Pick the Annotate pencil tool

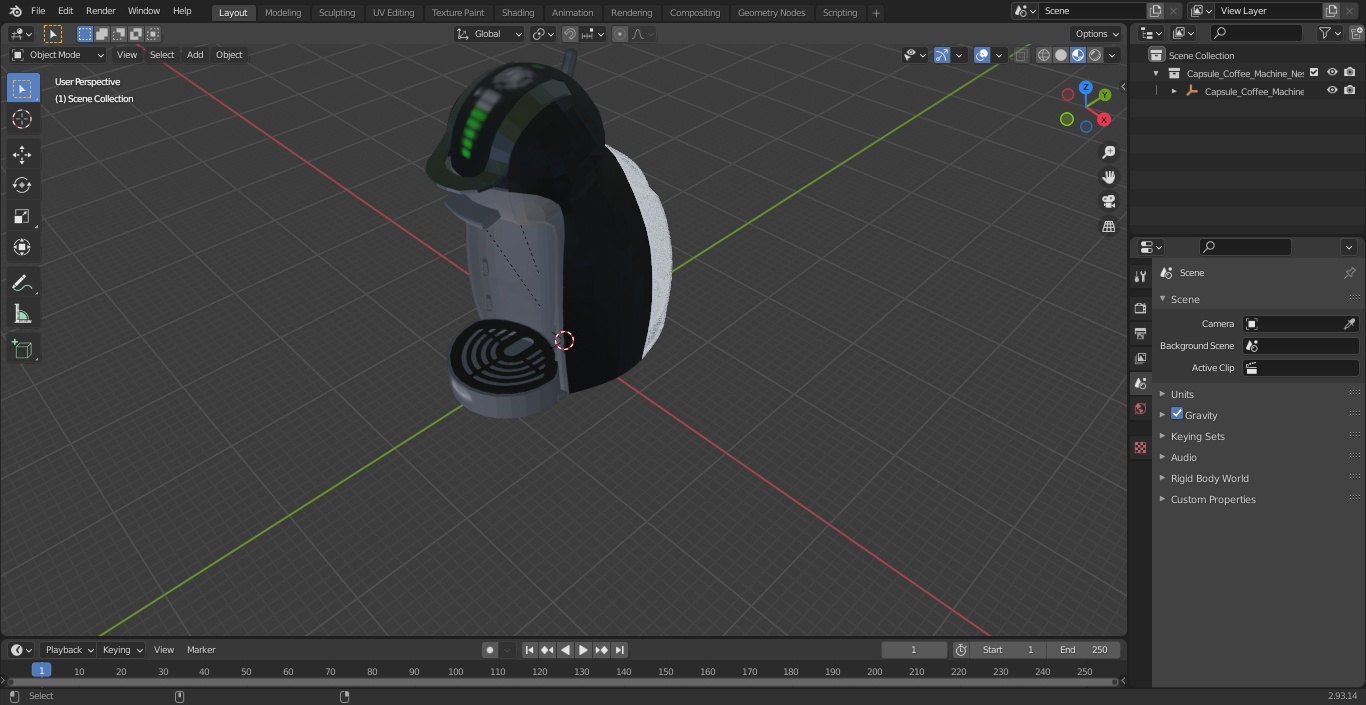click(x=22, y=284)
